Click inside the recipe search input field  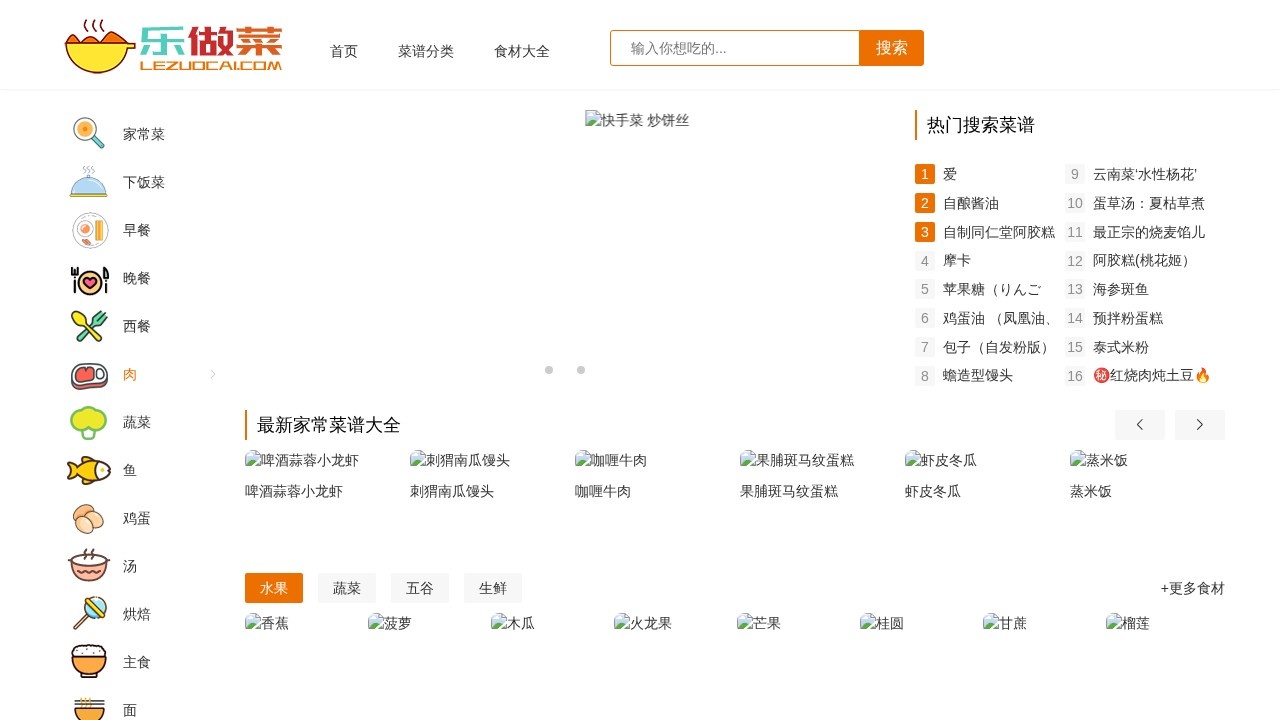pos(735,47)
